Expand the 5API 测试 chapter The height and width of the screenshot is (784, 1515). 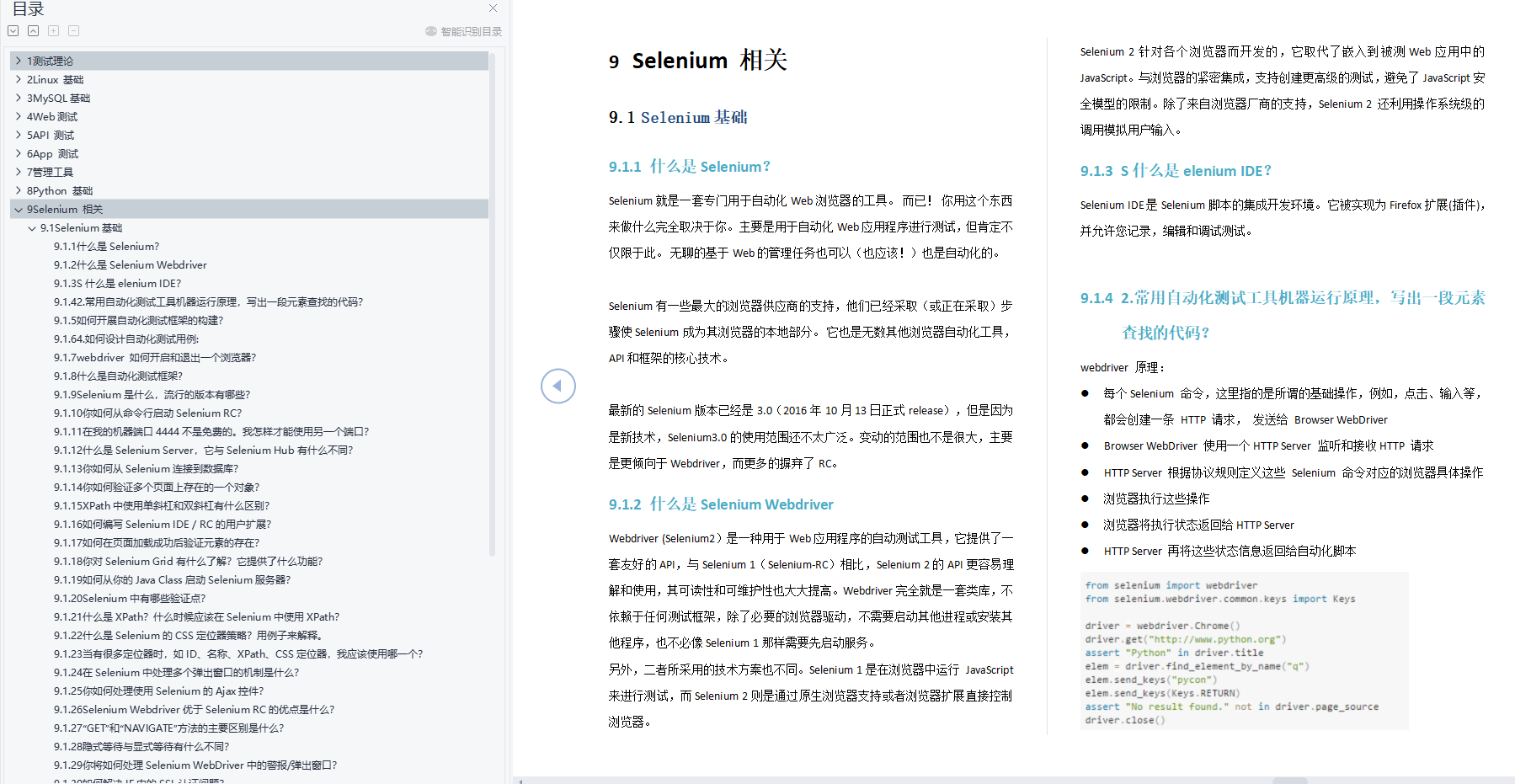point(19,135)
